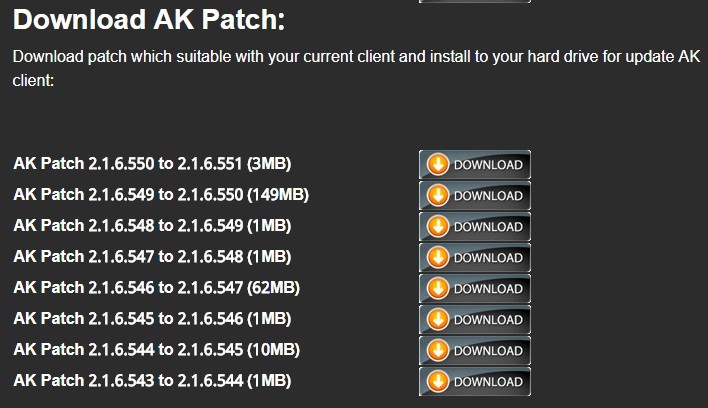This screenshot has height=408, width=708.
Task: Select the "AK Patch 2.1.6.550 to 2.1.6.551 (3MB)" label
Action: coord(152,164)
